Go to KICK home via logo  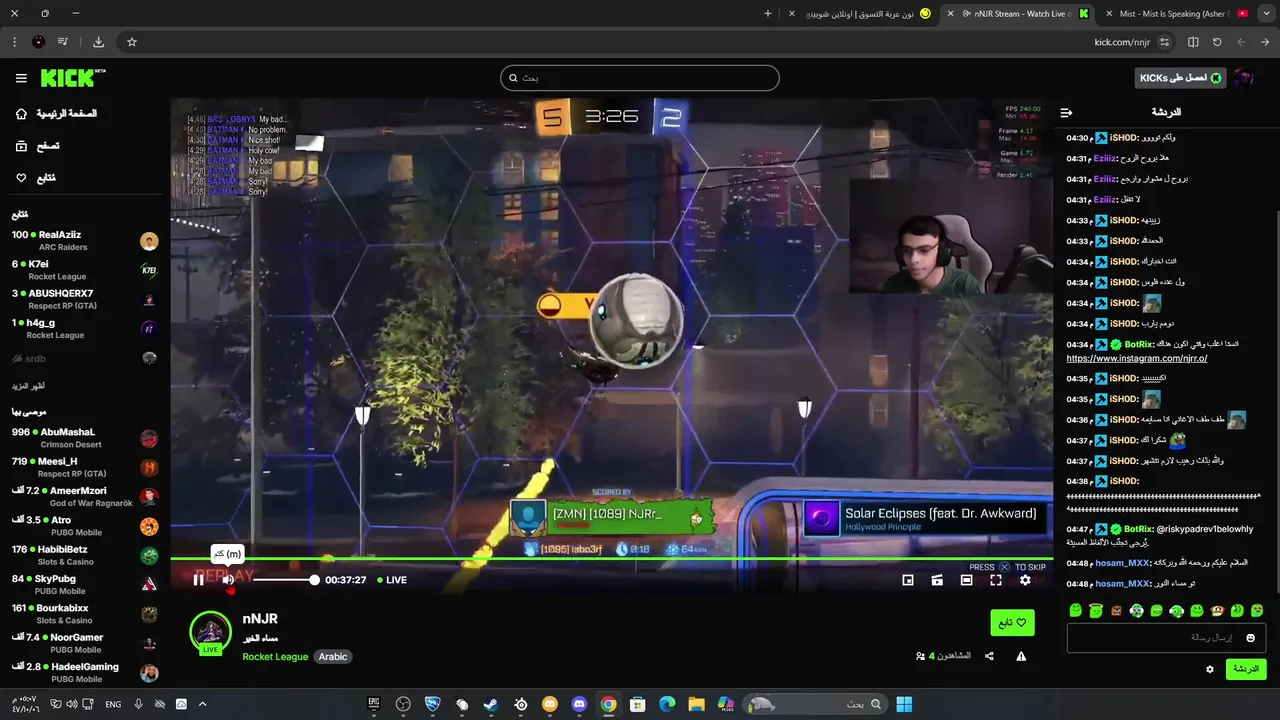tap(73, 78)
